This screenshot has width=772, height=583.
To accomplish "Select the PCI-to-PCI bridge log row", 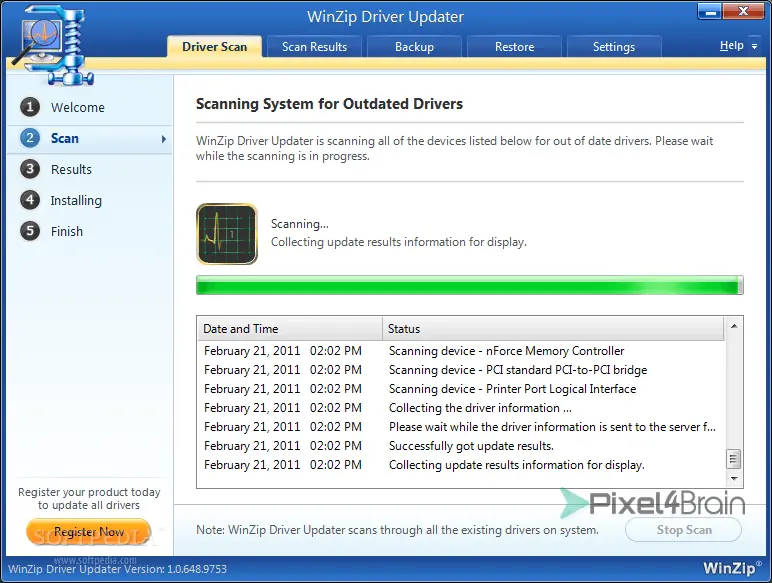I will tap(461, 370).
